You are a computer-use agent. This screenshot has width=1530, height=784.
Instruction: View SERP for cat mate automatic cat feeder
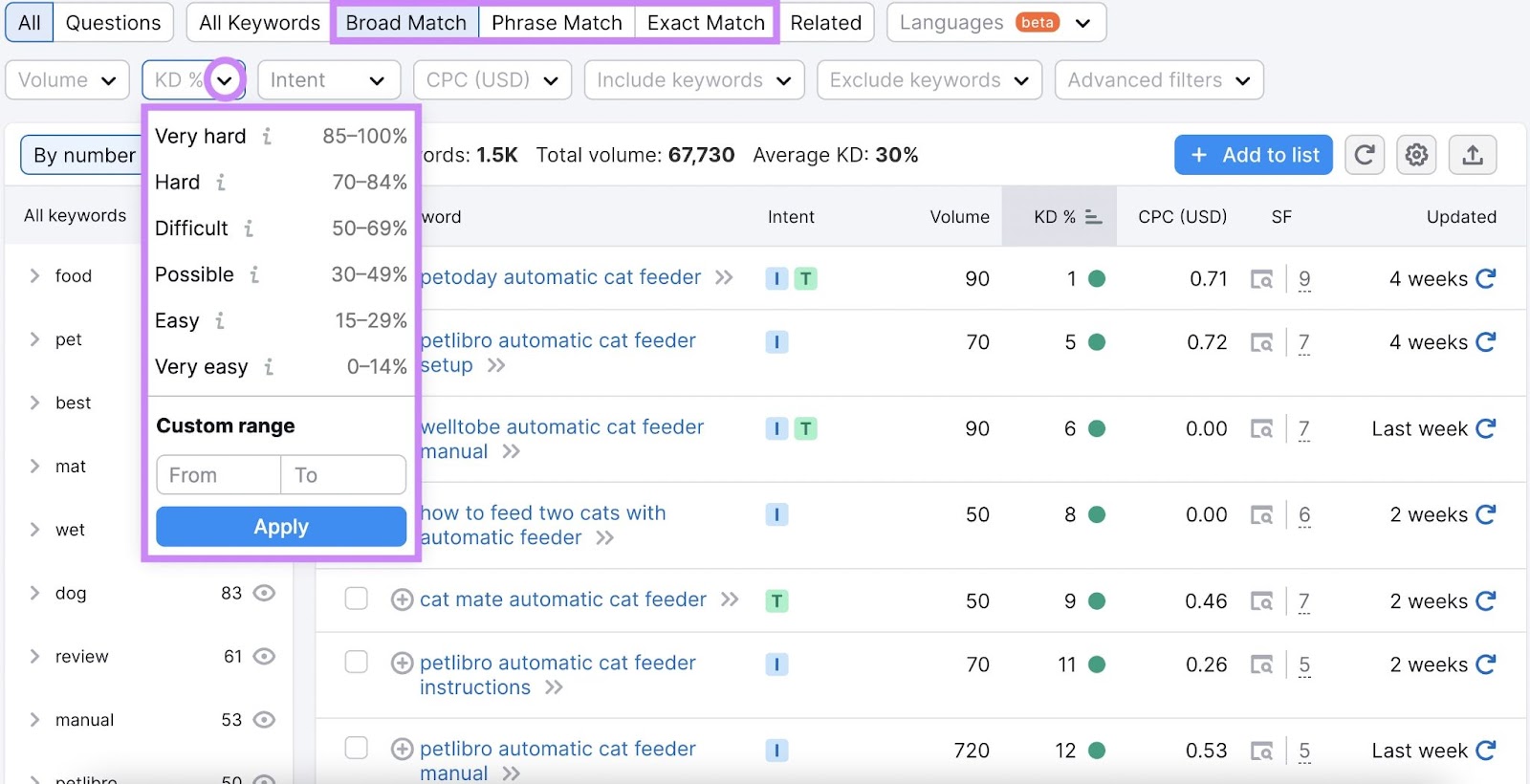click(1262, 601)
